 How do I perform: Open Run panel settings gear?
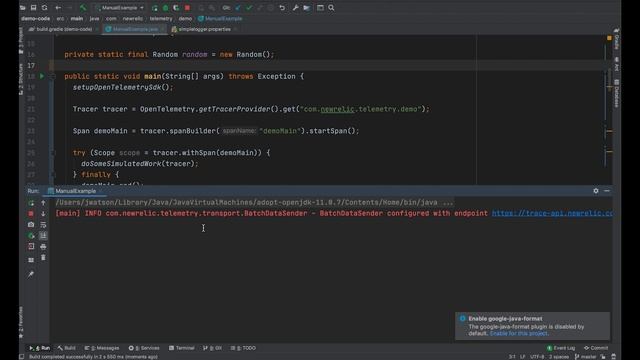[596, 191]
